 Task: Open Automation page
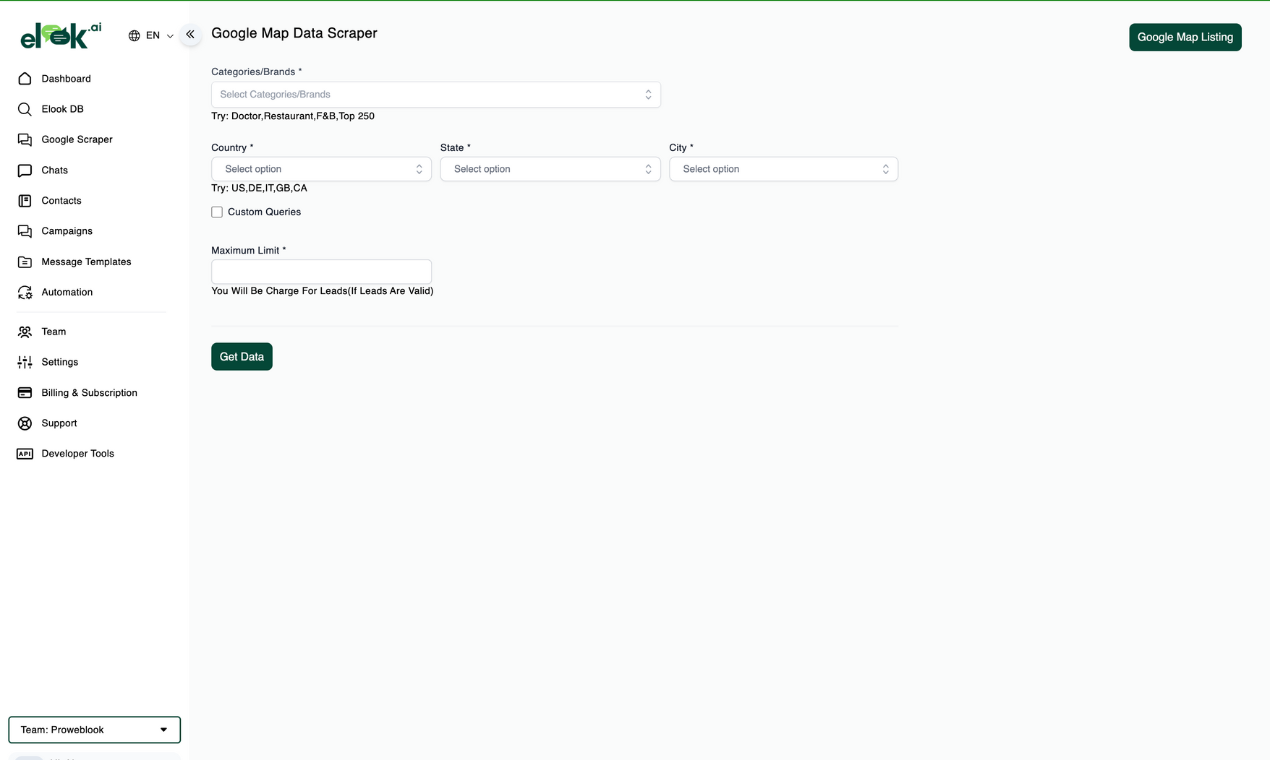67,292
